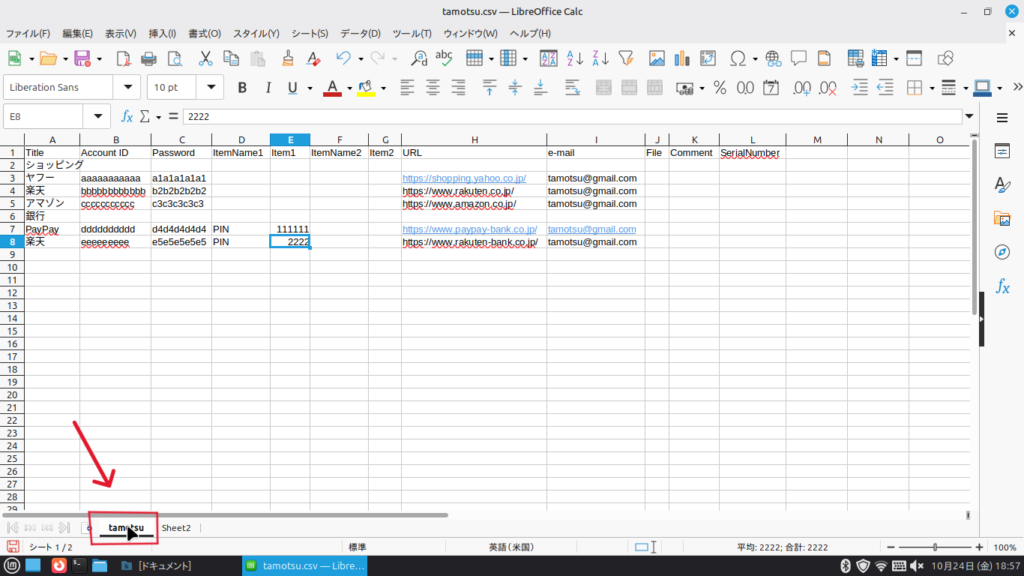Click the tamotsu@gmail.com link in row 7
Viewport: 1024px width, 576px height.
click(591, 229)
